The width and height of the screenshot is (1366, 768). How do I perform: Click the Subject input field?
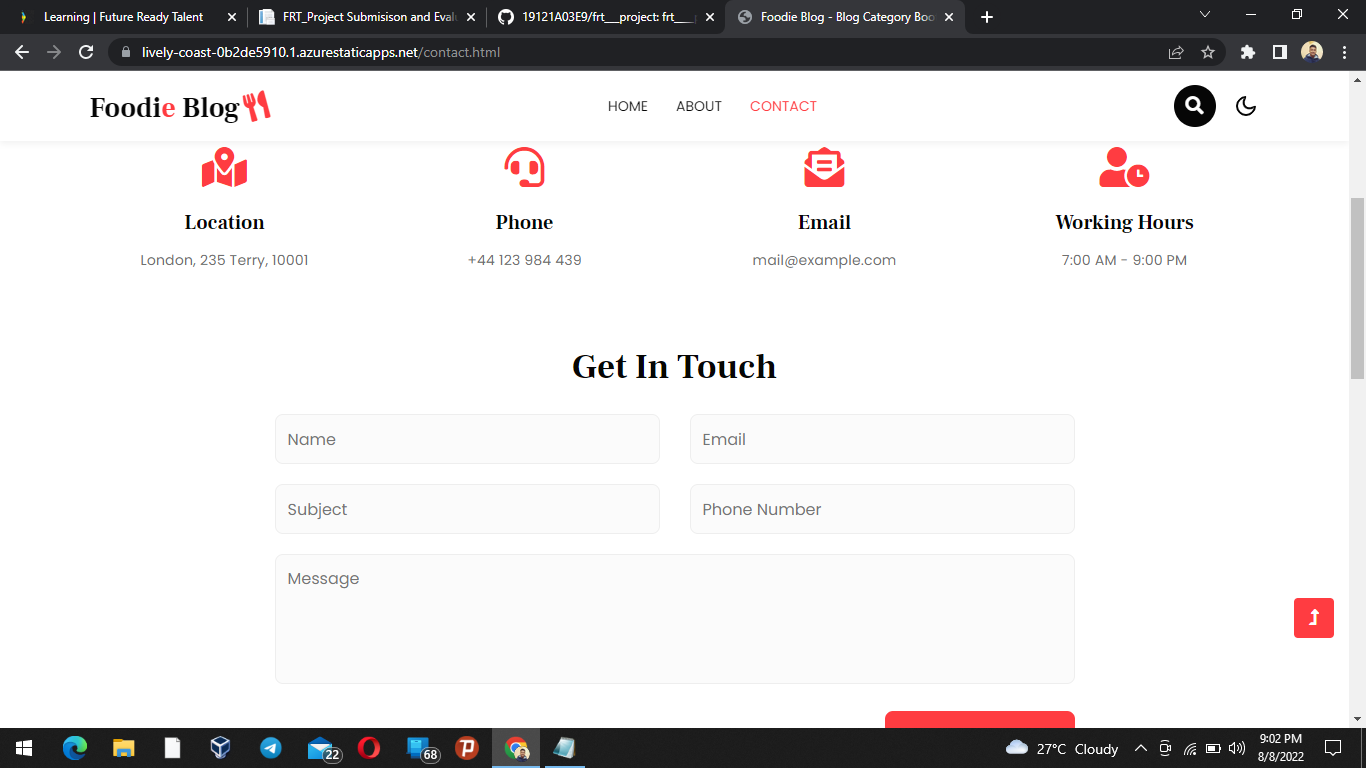[x=467, y=509]
